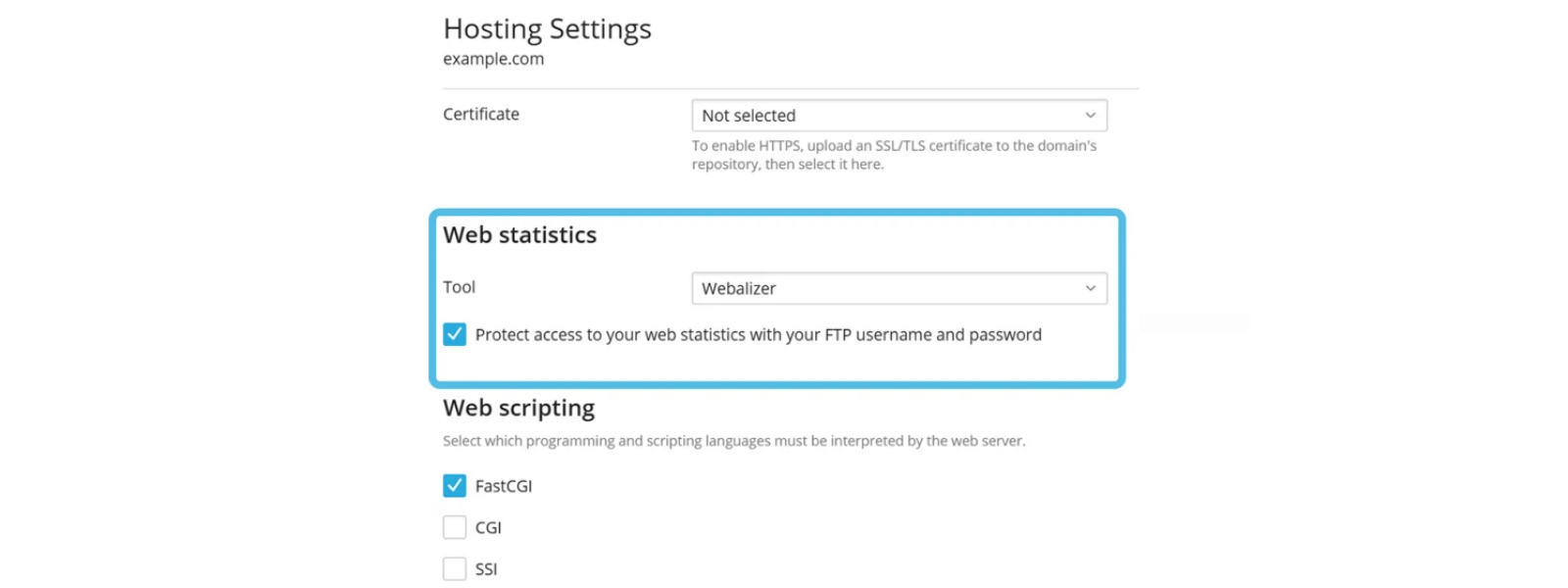This screenshot has width=1568, height=588.
Task: Click the Tool field label
Action: point(459,287)
